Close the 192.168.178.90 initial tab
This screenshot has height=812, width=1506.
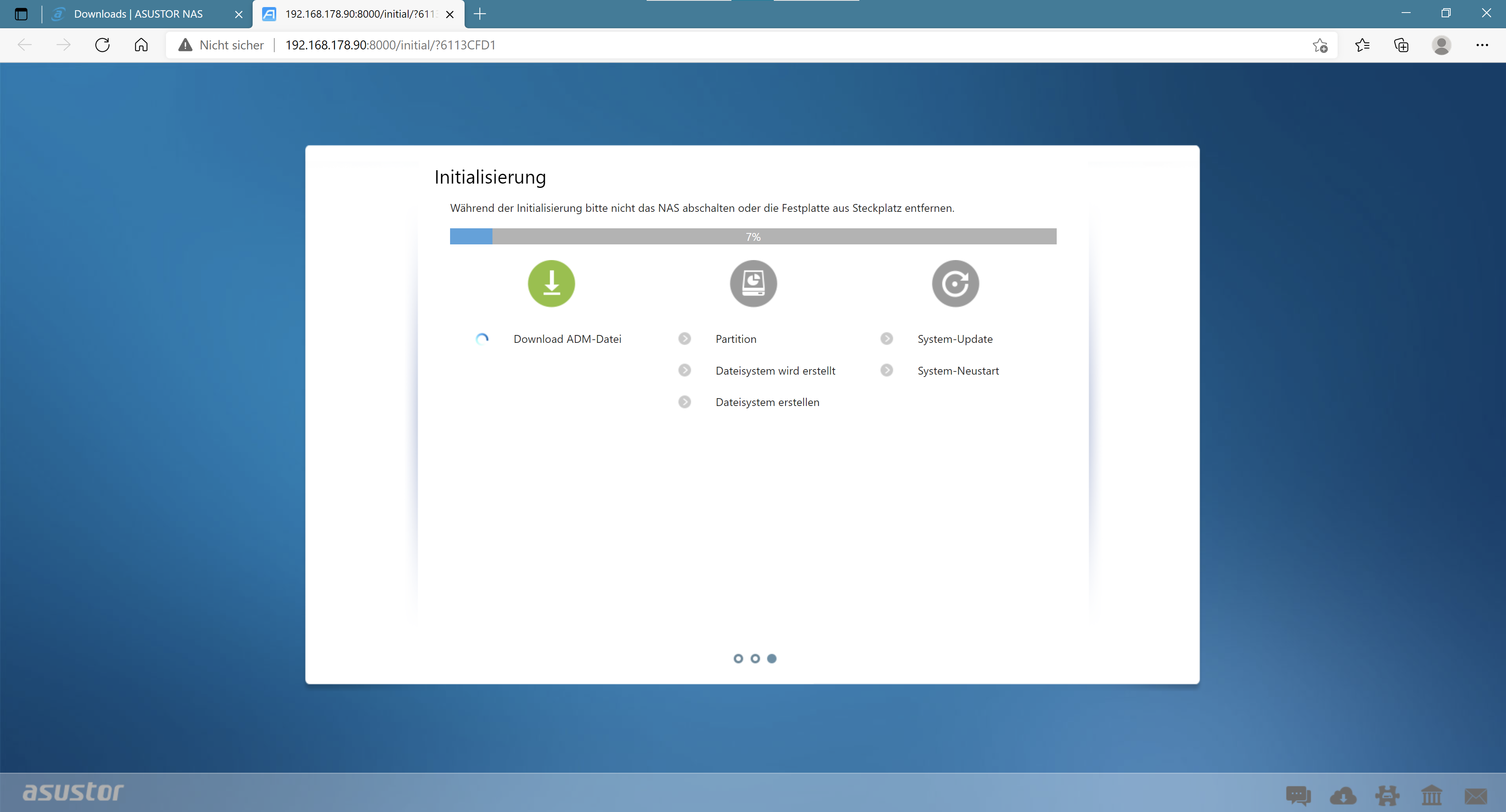pos(450,15)
